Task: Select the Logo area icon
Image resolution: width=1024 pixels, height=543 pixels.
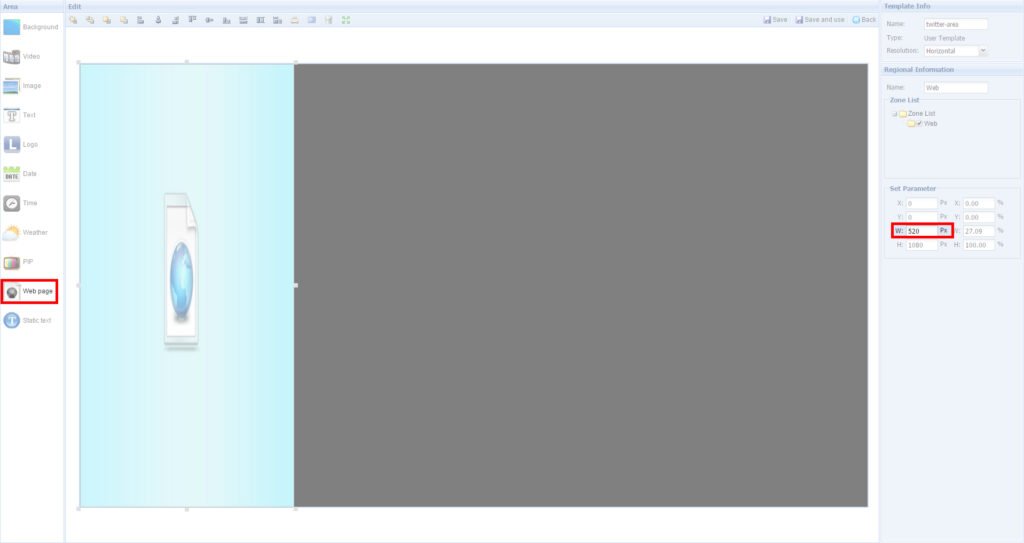Action: [x=29, y=145]
